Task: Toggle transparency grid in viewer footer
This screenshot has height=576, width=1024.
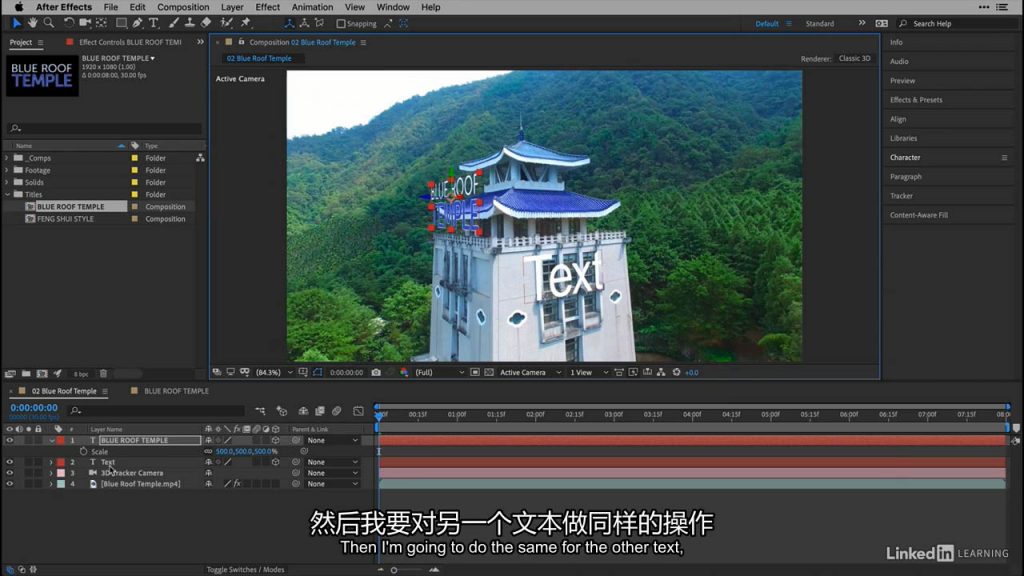Action: click(x=488, y=372)
